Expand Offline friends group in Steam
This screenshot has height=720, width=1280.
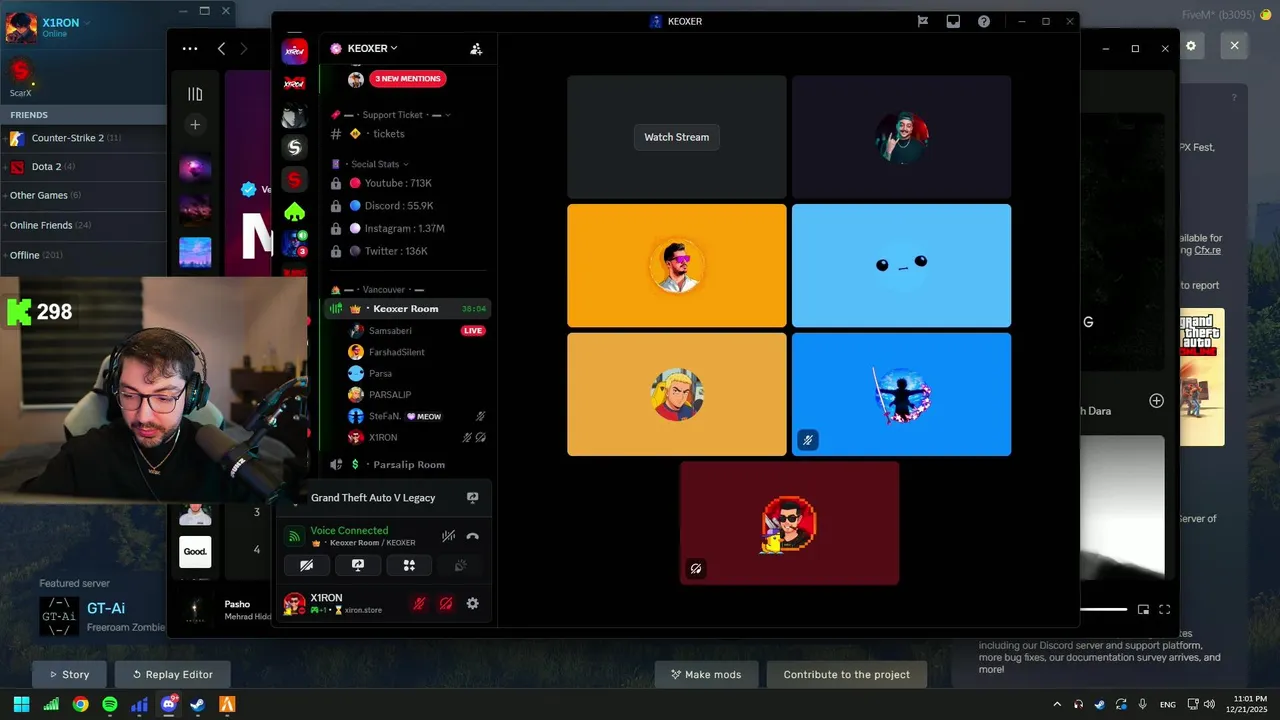click(83, 255)
